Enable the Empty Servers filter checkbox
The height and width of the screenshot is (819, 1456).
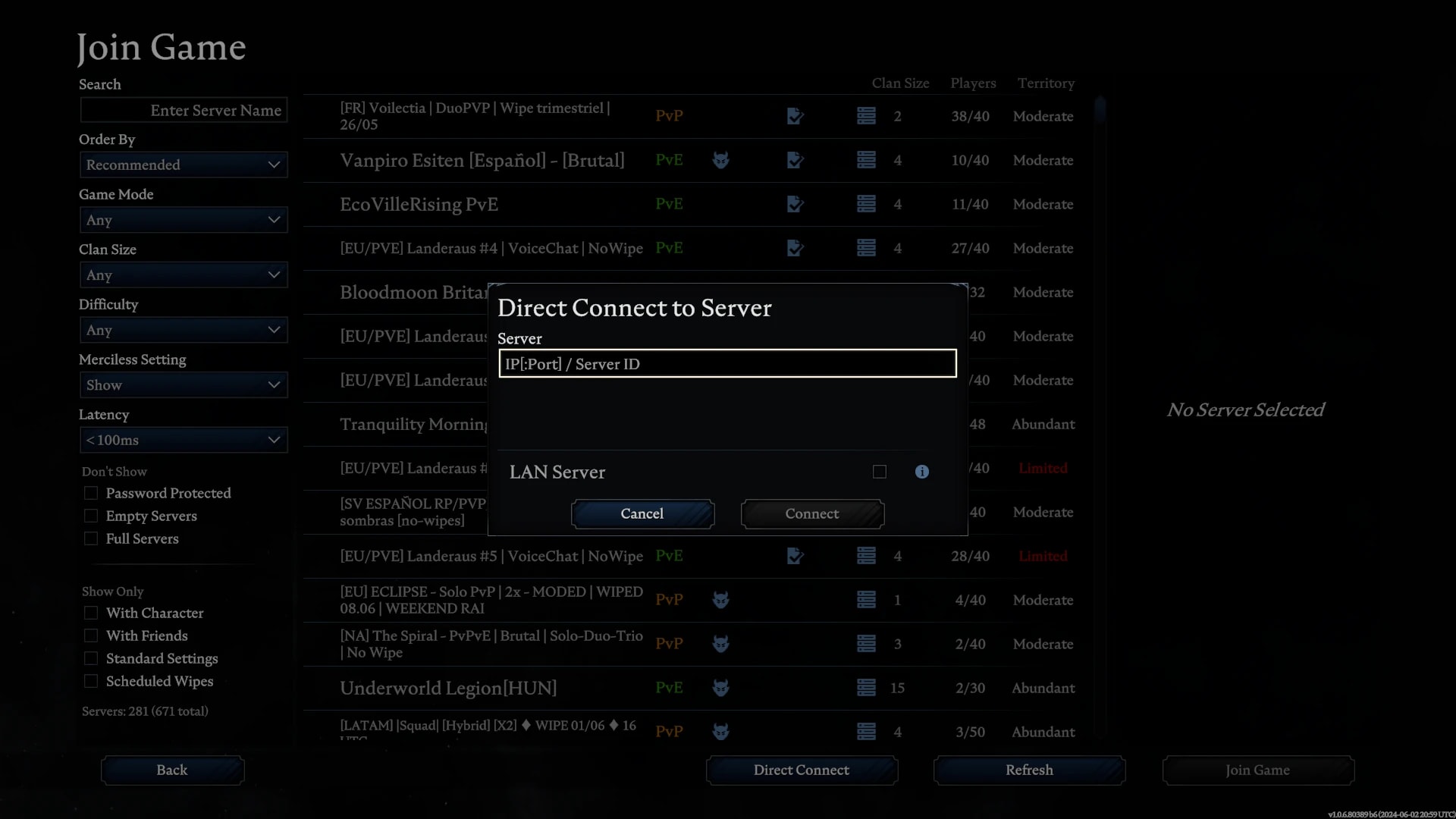pyautogui.click(x=91, y=515)
